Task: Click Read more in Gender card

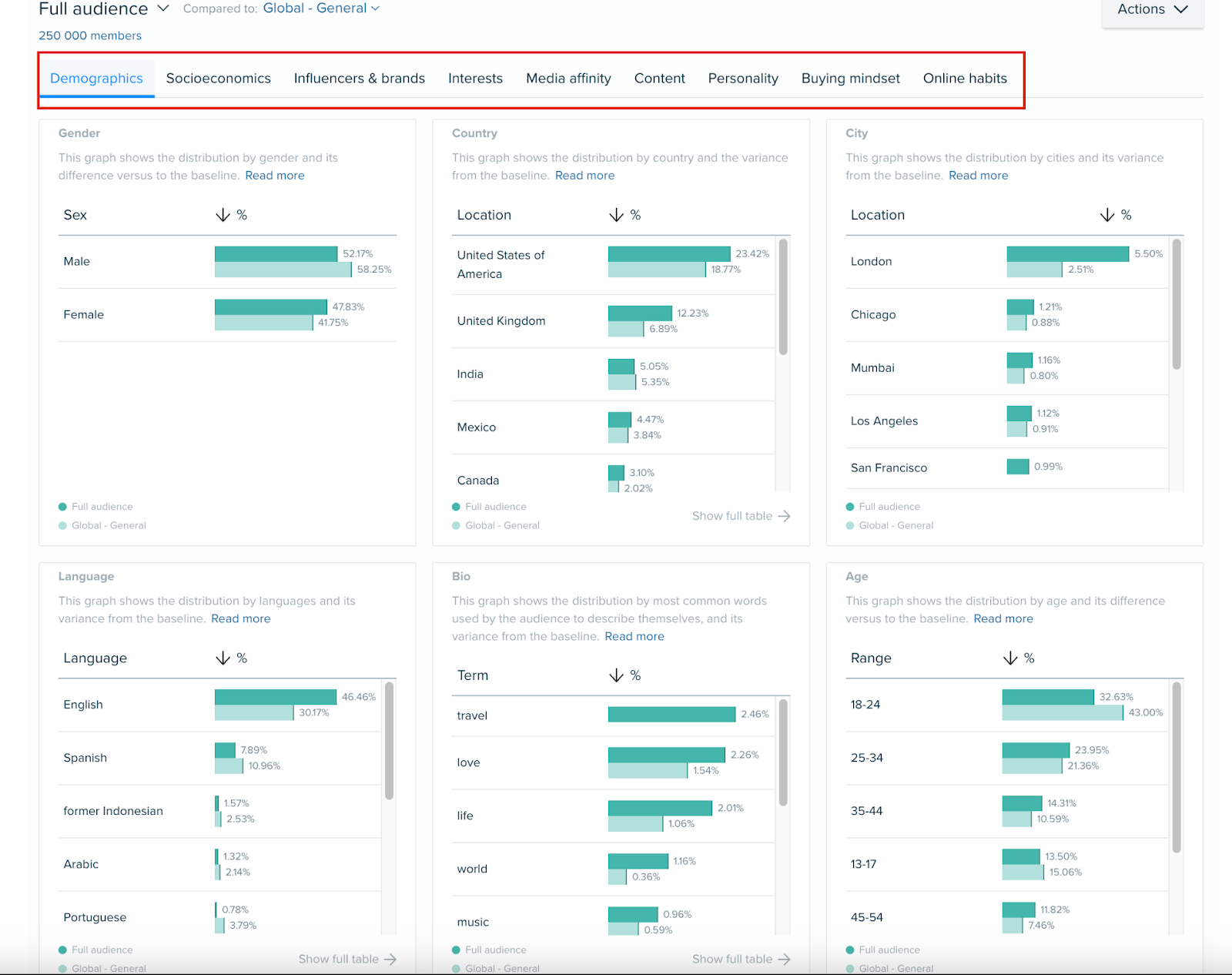Action: [275, 176]
